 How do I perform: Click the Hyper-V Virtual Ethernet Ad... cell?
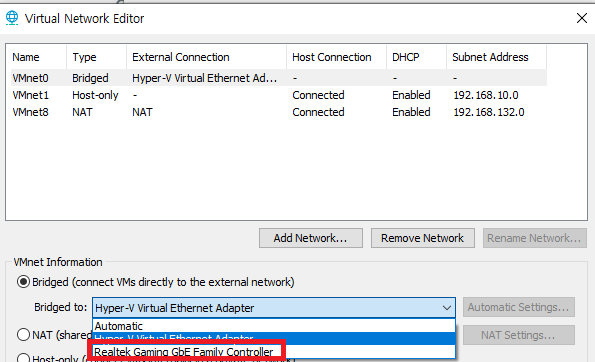pyautogui.click(x=205, y=78)
